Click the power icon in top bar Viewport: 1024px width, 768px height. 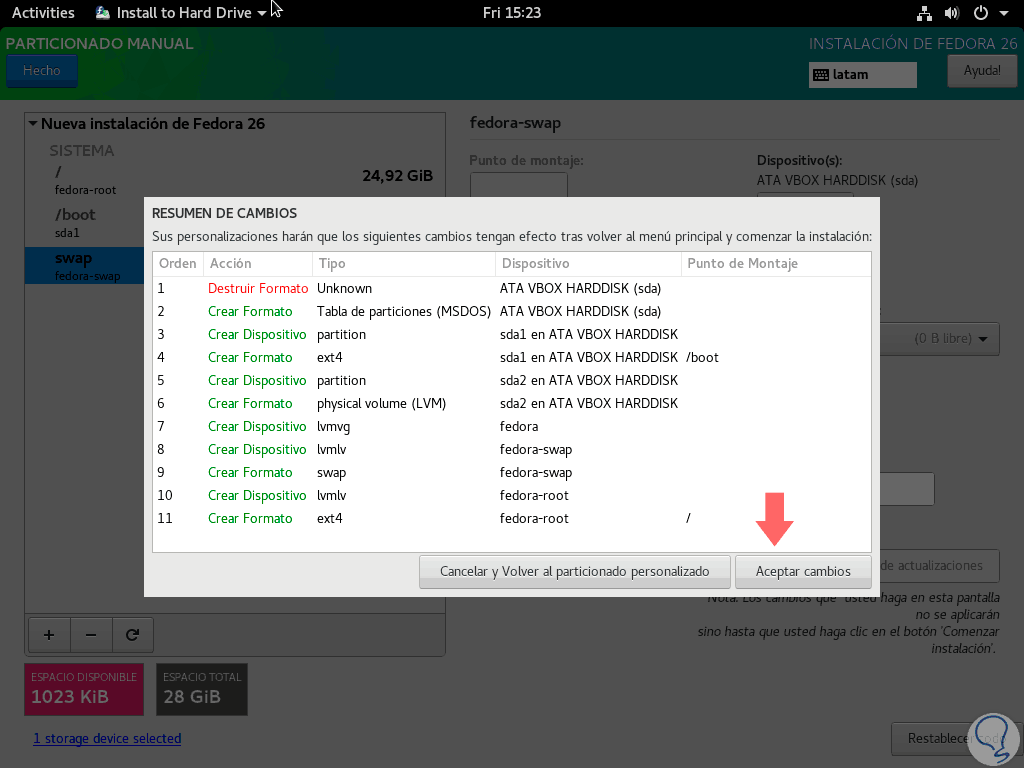980,13
